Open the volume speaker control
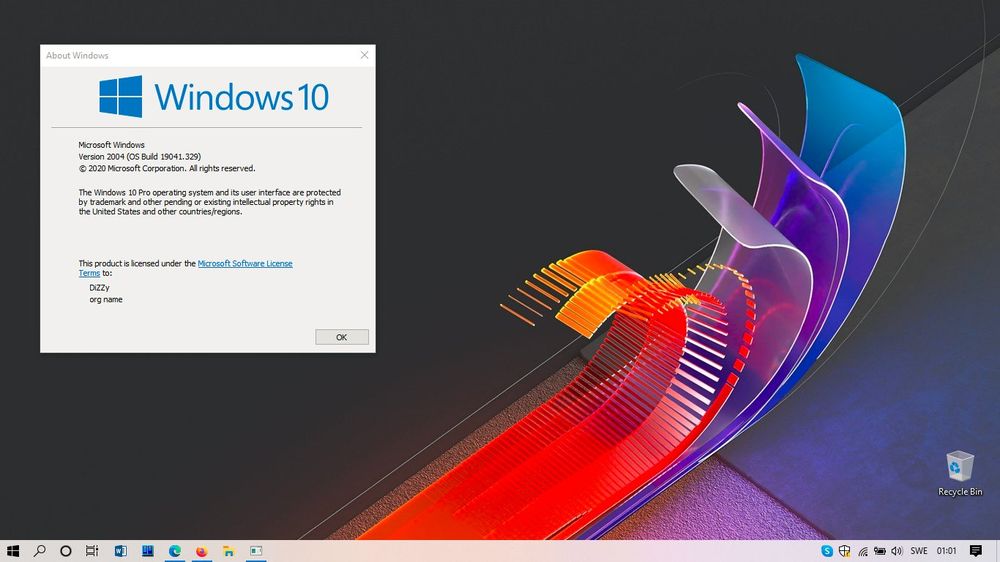The height and width of the screenshot is (562, 1000). [x=897, y=551]
